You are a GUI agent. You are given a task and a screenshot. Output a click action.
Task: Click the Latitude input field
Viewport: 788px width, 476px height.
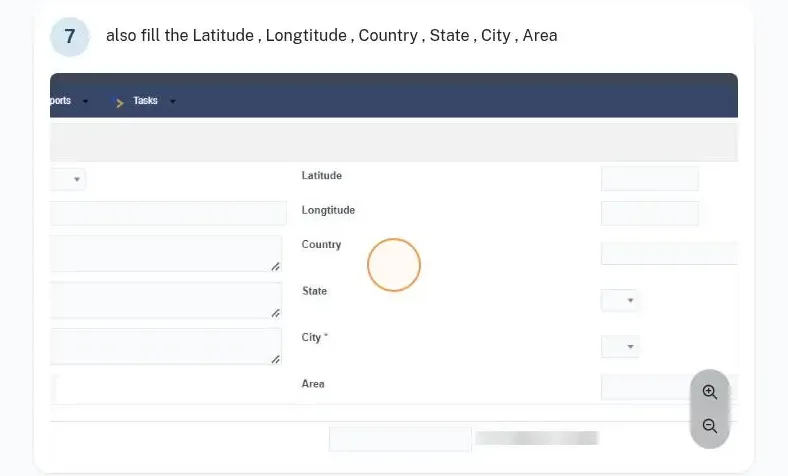[x=649, y=179]
